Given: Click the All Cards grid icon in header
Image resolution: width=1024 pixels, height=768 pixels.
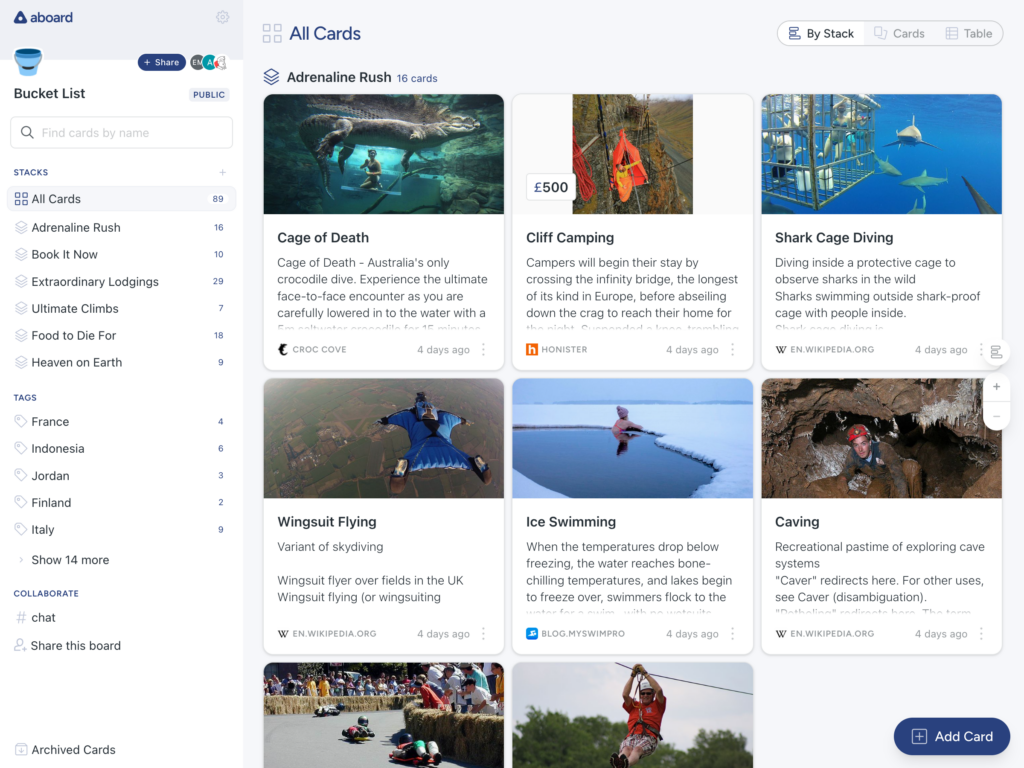Looking at the screenshot, I should click(x=272, y=33).
